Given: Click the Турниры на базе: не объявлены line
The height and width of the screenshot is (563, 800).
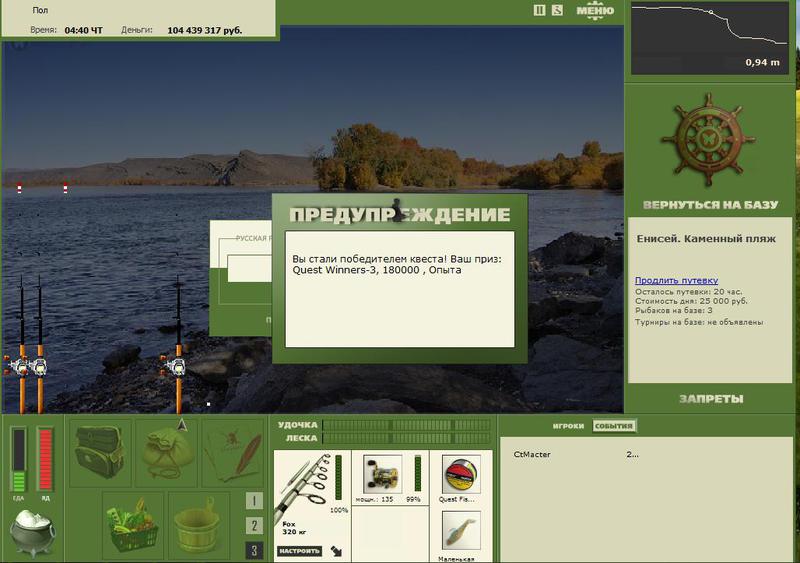Looking at the screenshot, I should tap(699, 322).
